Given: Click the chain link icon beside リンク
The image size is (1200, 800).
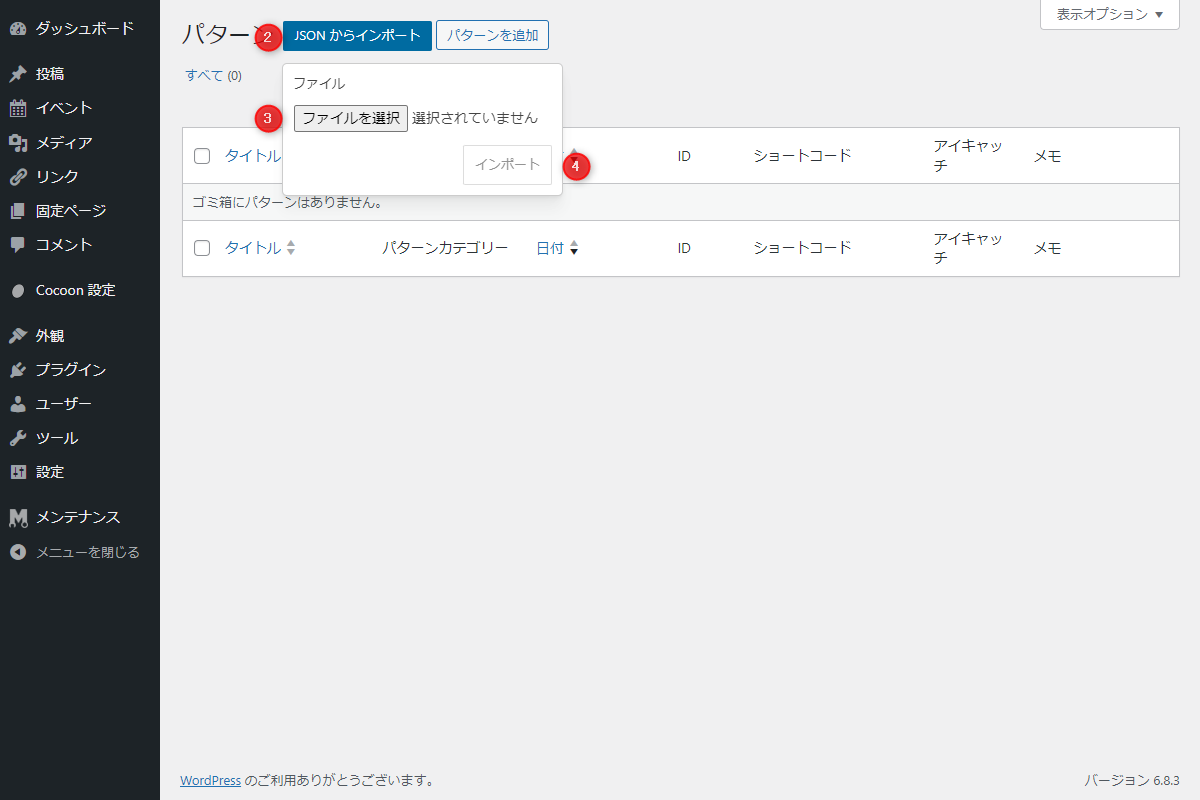Looking at the screenshot, I should click(x=18, y=177).
